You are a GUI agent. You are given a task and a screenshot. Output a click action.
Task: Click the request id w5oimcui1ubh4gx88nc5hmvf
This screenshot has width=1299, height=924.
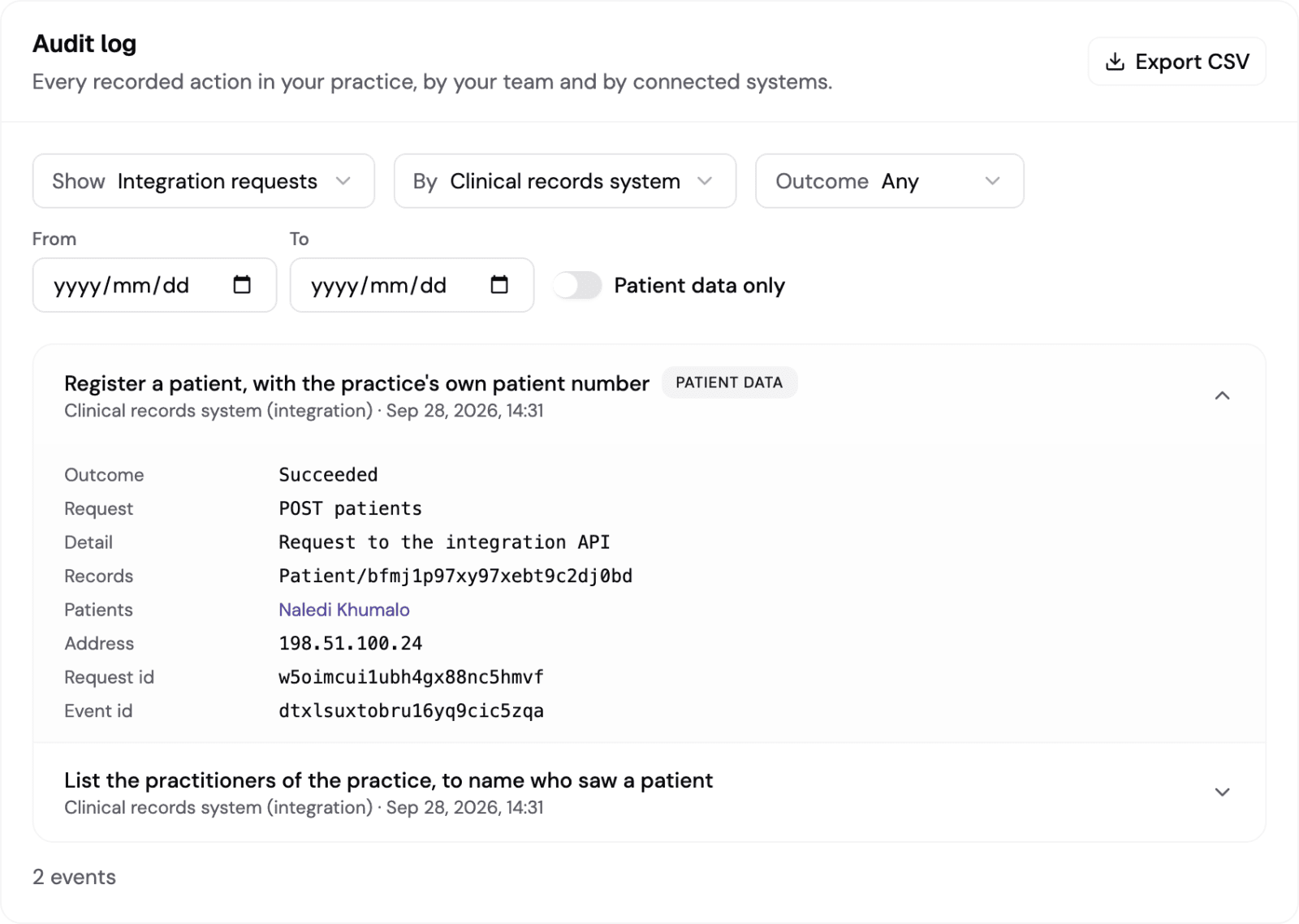click(411, 677)
